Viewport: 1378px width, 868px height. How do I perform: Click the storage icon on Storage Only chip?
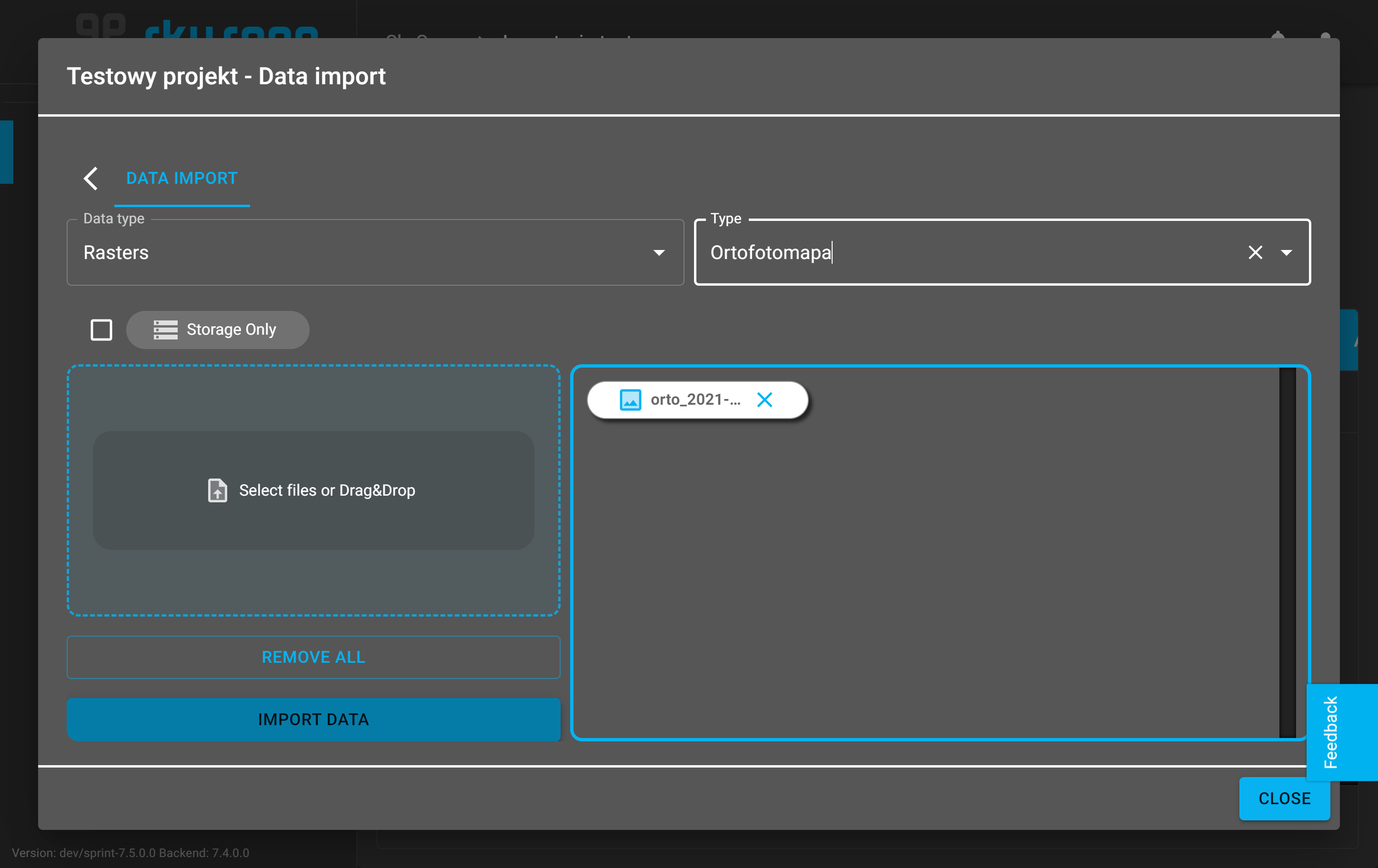point(165,329)
